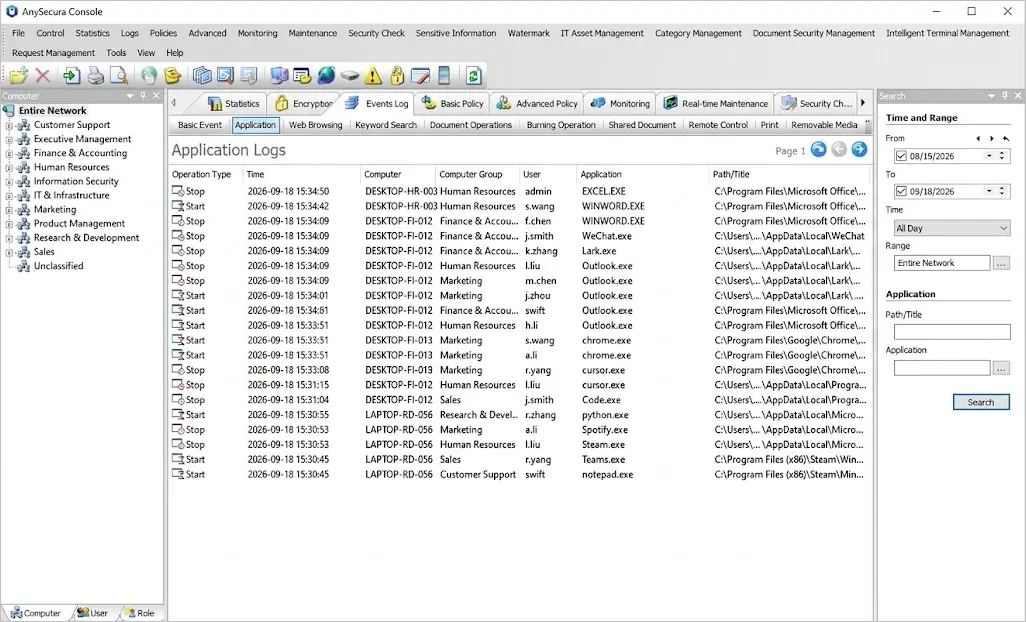Image resolution: width=1026 pixels, height=622 pixels.
Task: Open the Document Operations sub-tab
Action: click(470, 125)
